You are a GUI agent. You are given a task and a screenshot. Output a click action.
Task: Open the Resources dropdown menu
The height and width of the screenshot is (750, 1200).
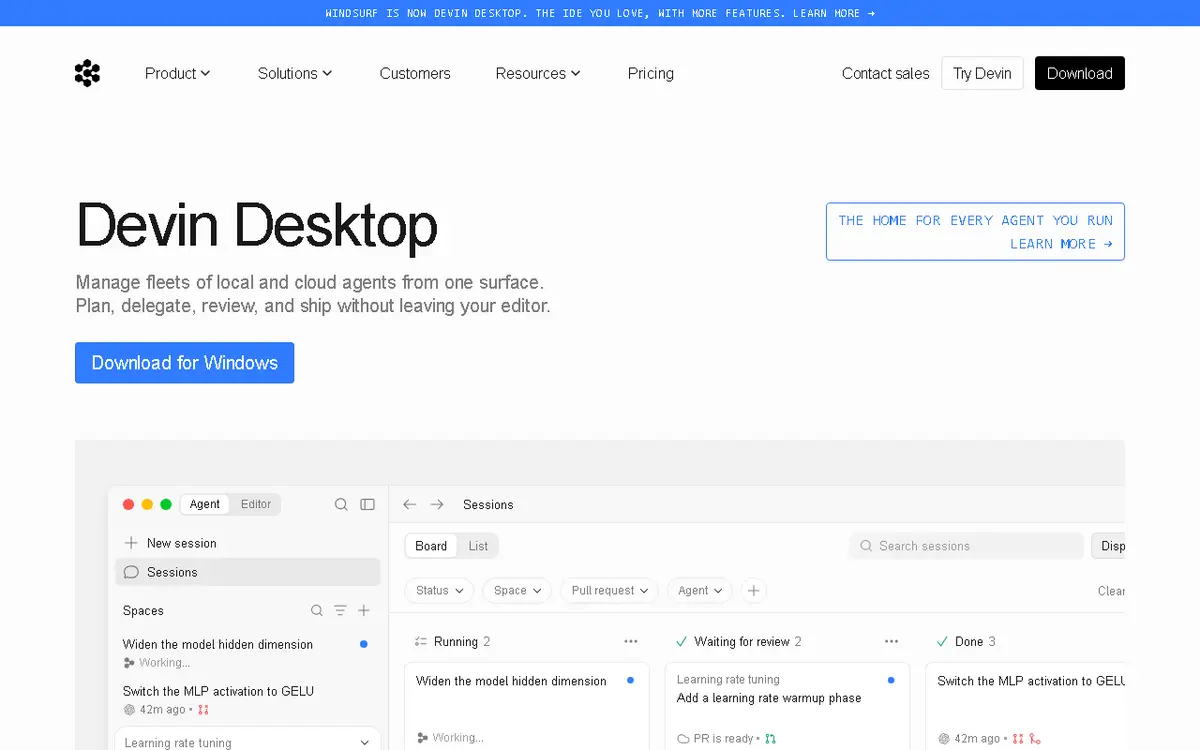(538, 73)
